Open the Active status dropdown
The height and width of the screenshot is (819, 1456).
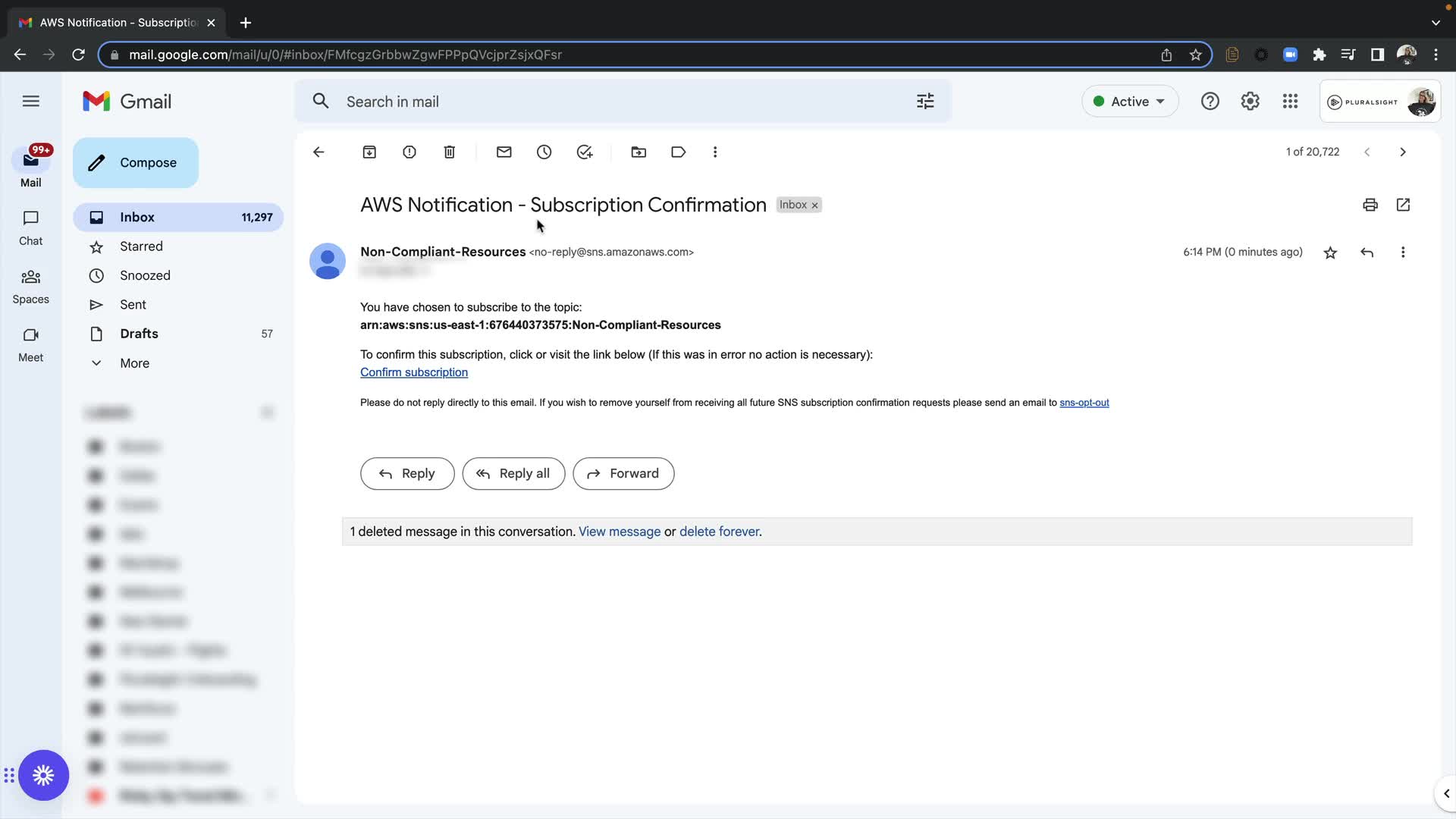[1130, 102]
